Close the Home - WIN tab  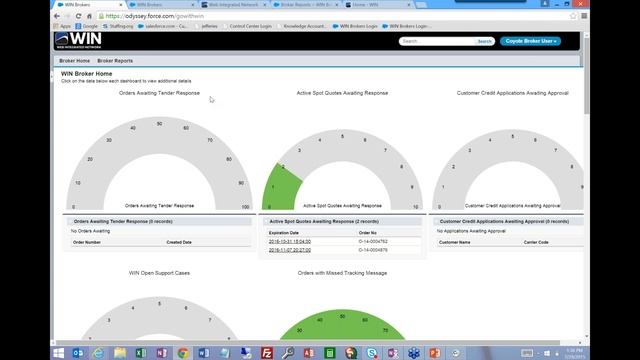click(x=409, y=5)
